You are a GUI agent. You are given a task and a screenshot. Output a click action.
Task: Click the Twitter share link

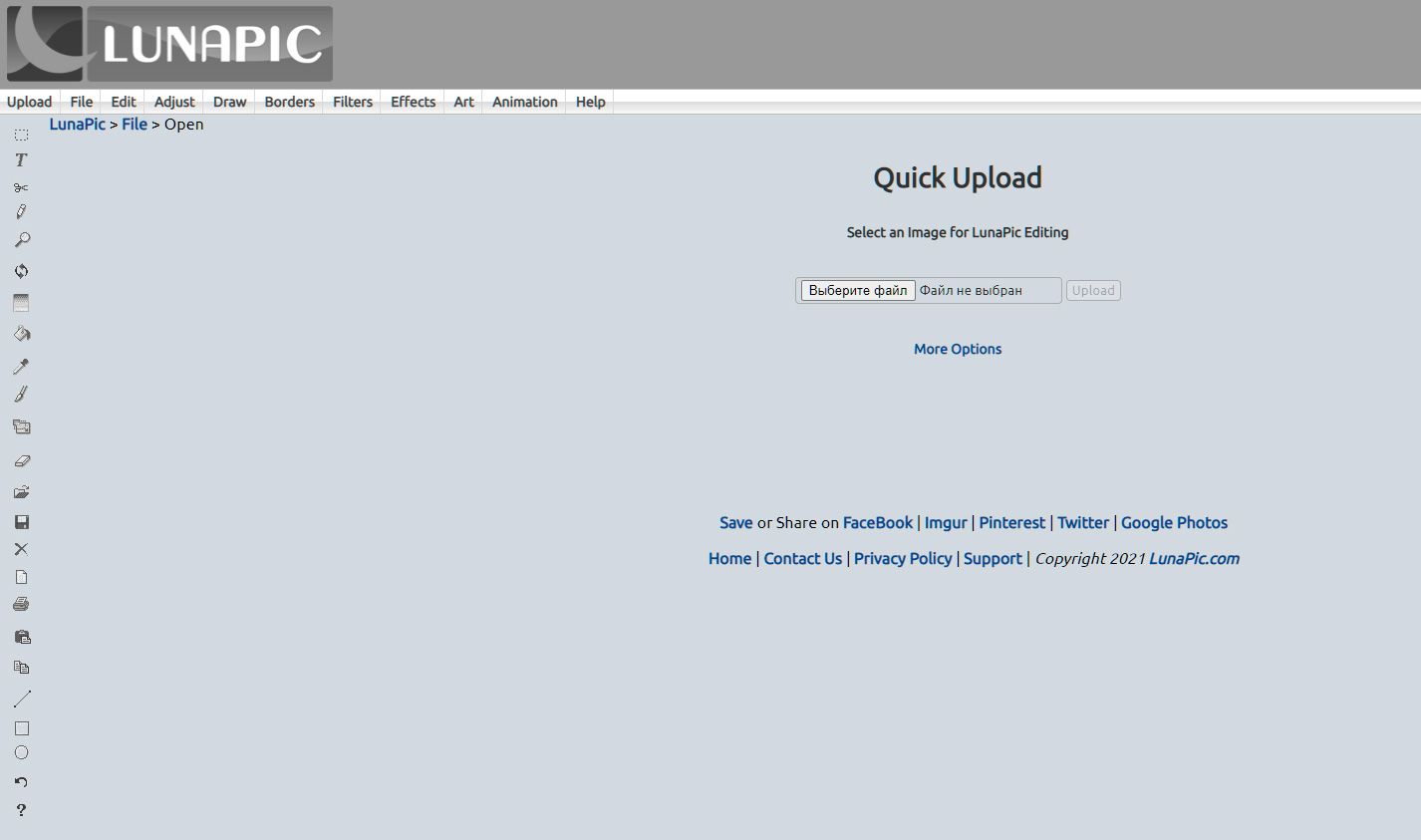click(1083, 522)
